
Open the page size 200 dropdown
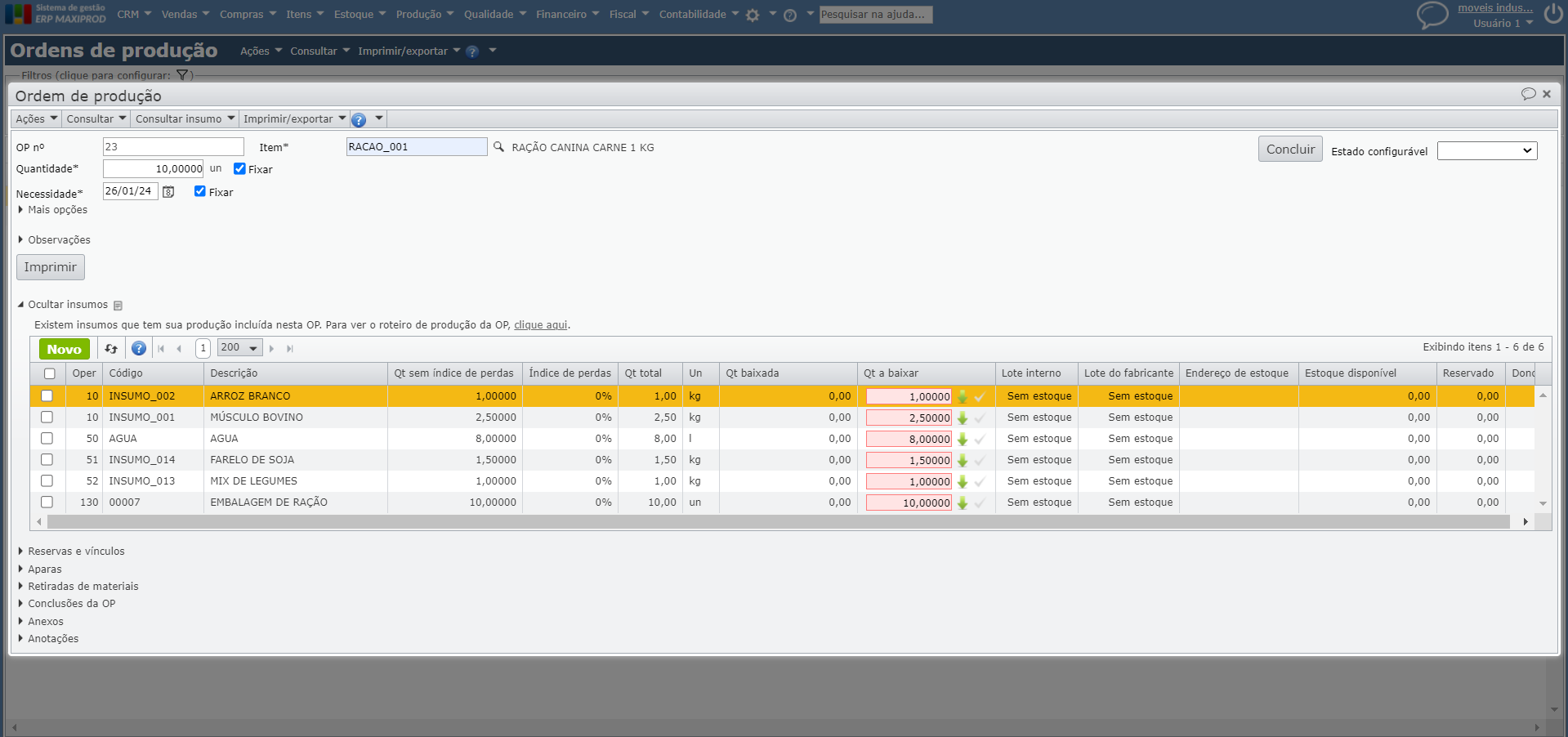click(x=239, y=348)
